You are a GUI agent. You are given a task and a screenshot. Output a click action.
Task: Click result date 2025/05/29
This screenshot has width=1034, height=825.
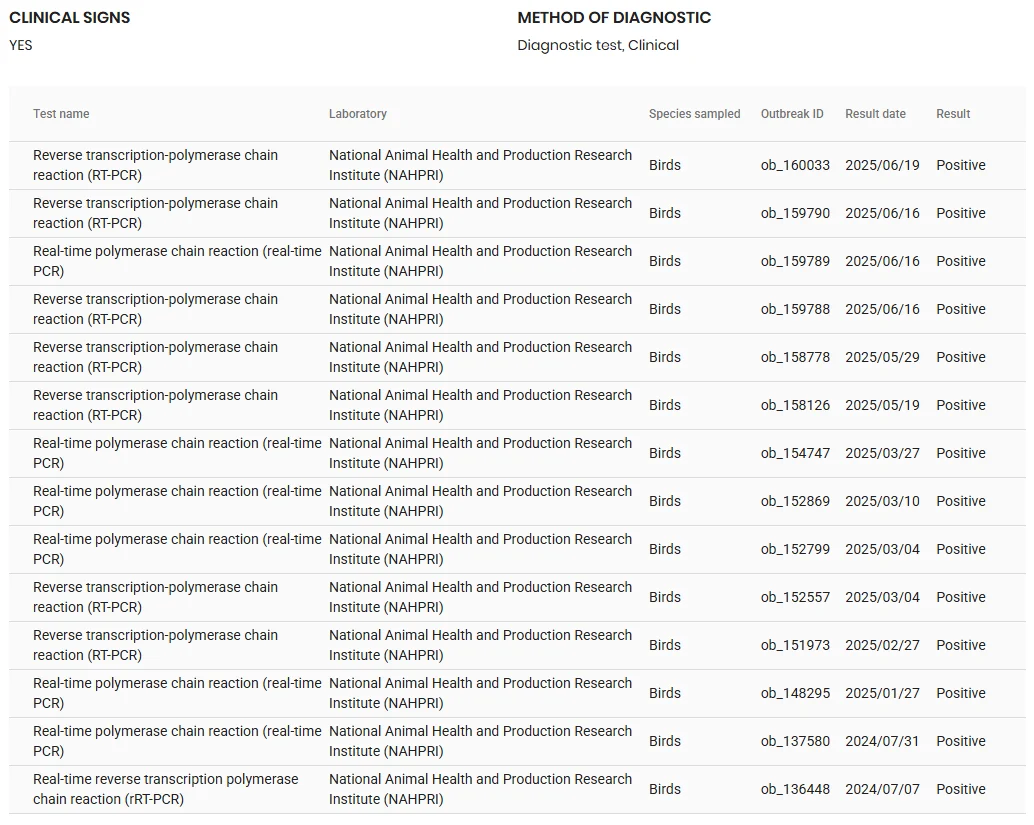point(882,357)
